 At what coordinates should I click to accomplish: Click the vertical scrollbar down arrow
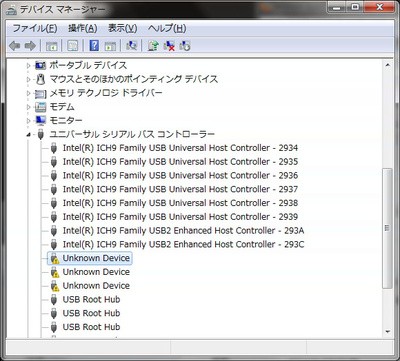pos(387,332)
